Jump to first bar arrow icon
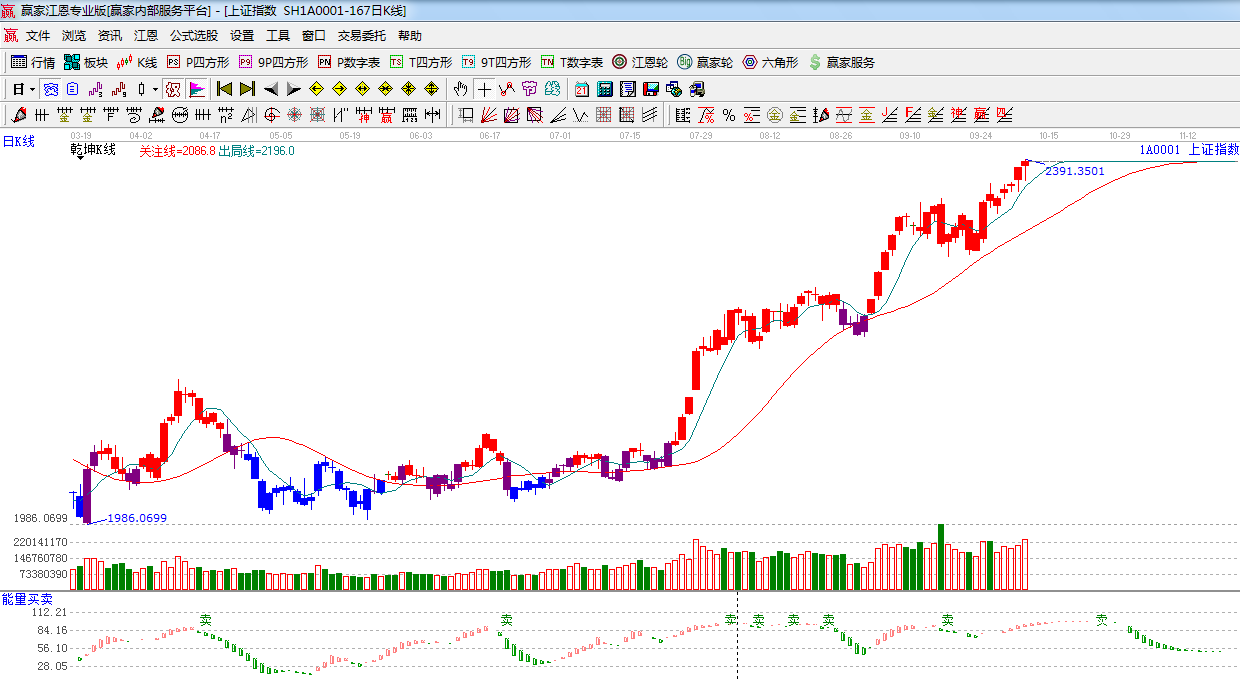The height and width of the screenshot is (682, 1240). tap(224, 89)
